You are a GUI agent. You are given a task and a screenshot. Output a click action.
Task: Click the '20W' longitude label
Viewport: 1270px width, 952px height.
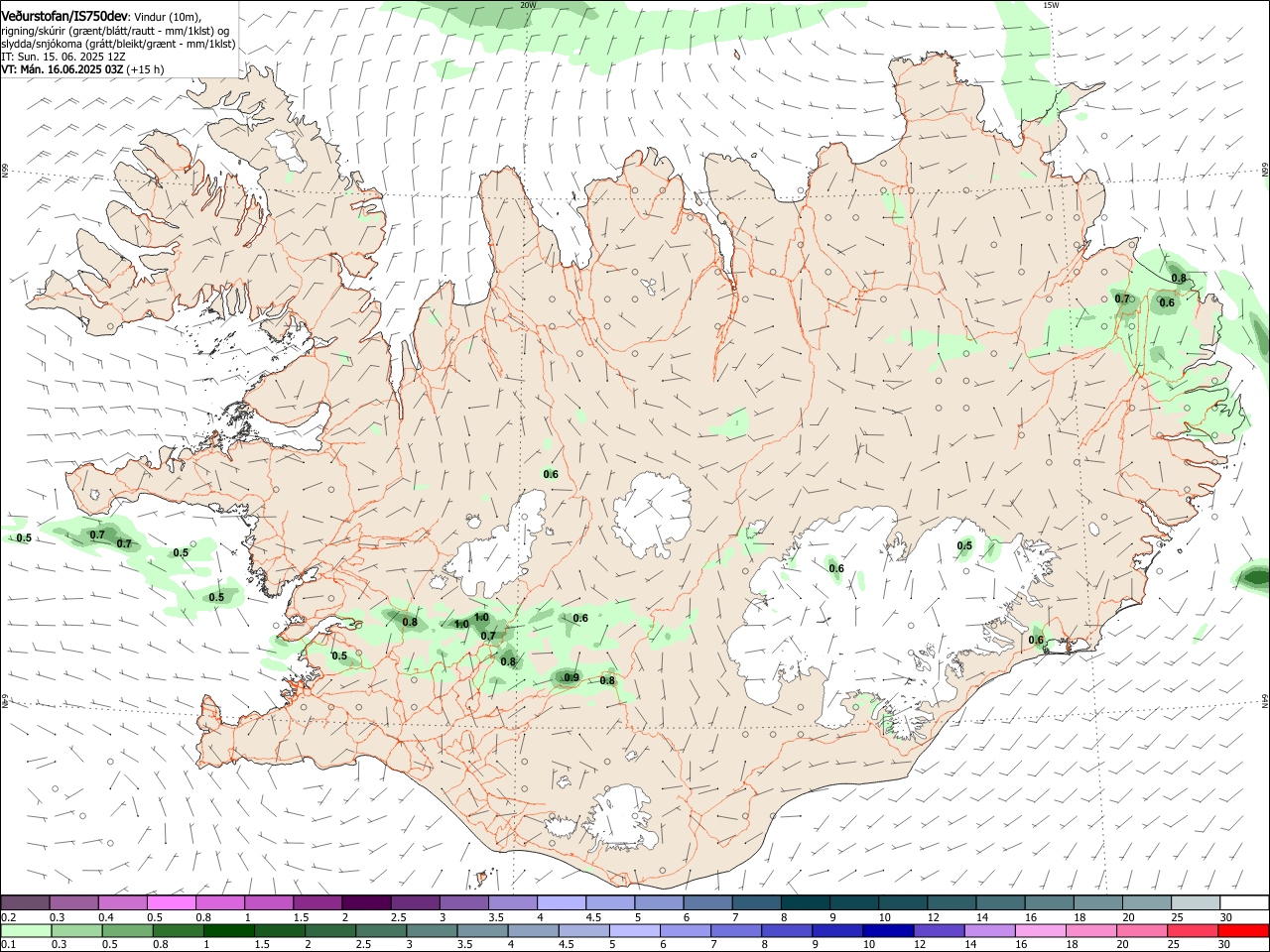point(528,5)
